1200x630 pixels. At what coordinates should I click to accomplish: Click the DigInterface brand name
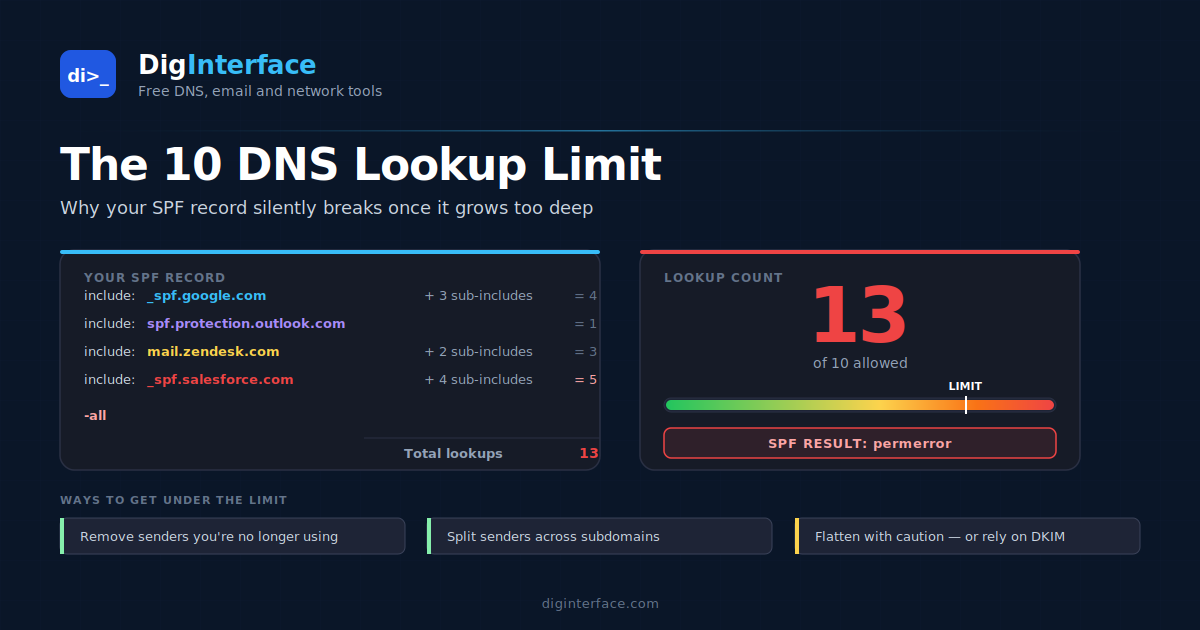coord(227,65)
